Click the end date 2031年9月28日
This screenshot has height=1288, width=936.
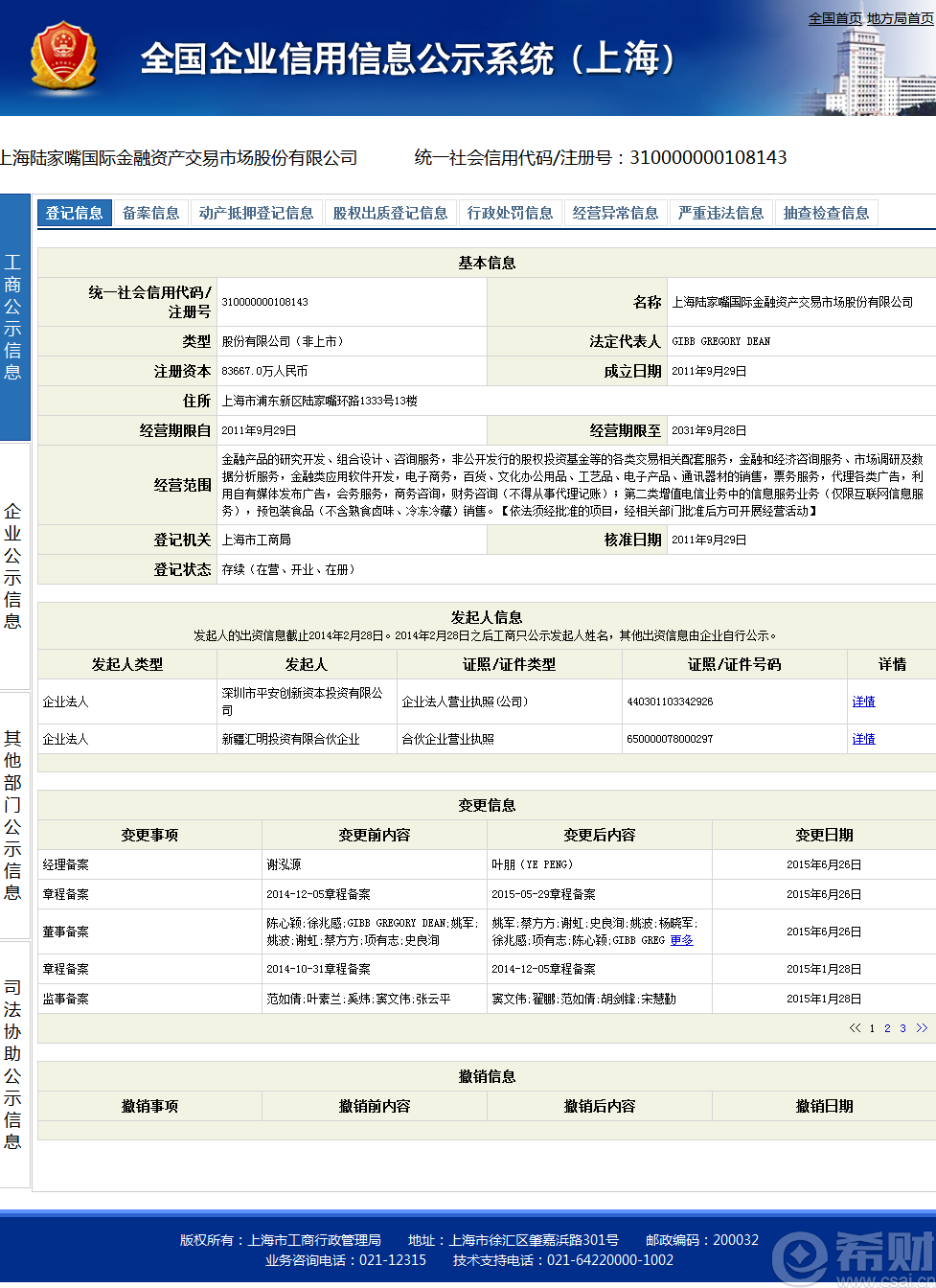click(709, 430)
